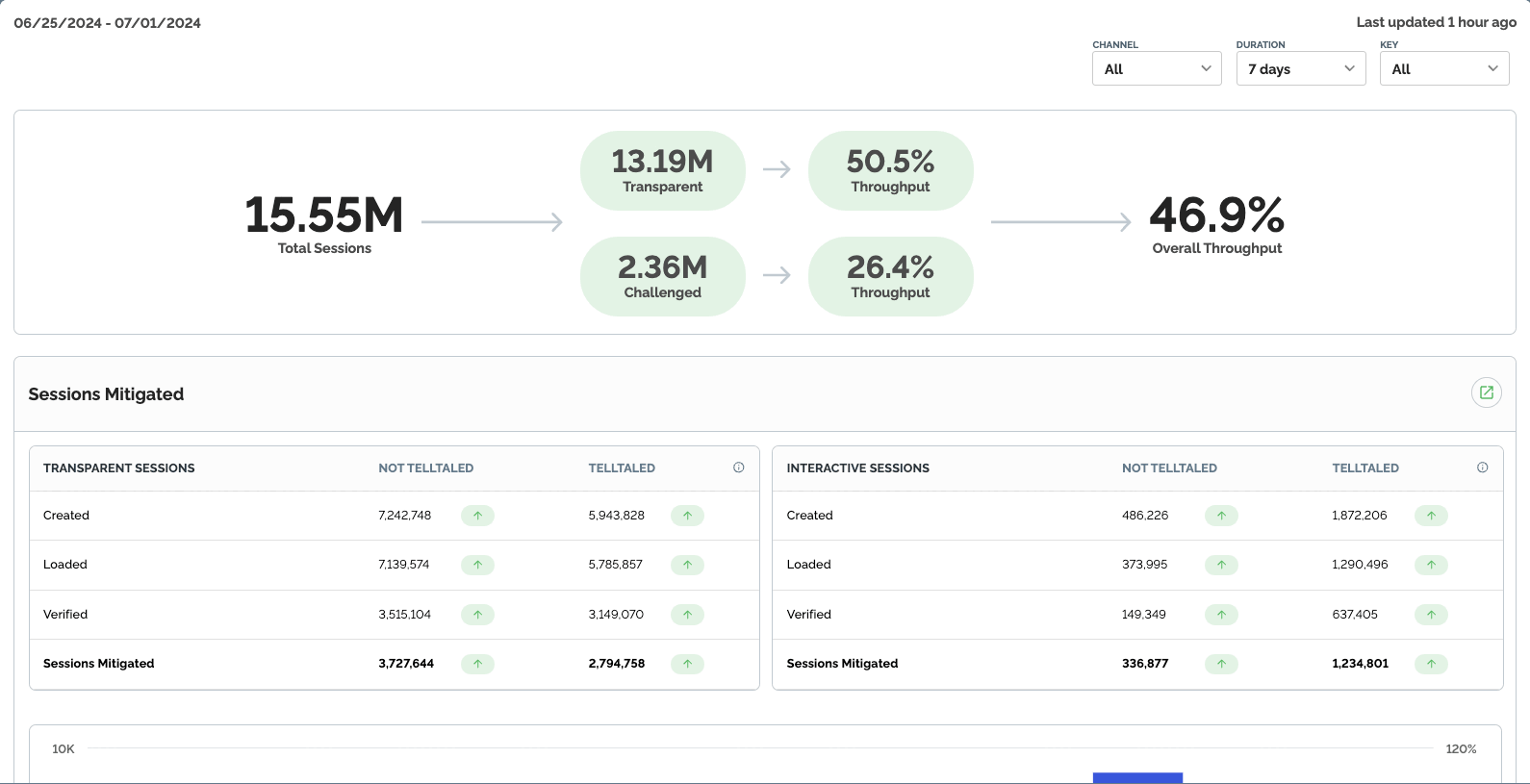This screenshot has height=784, width=1530.
Task: Click up-arrow trend badge beside 1,234,801
Action: [1431, 664]
